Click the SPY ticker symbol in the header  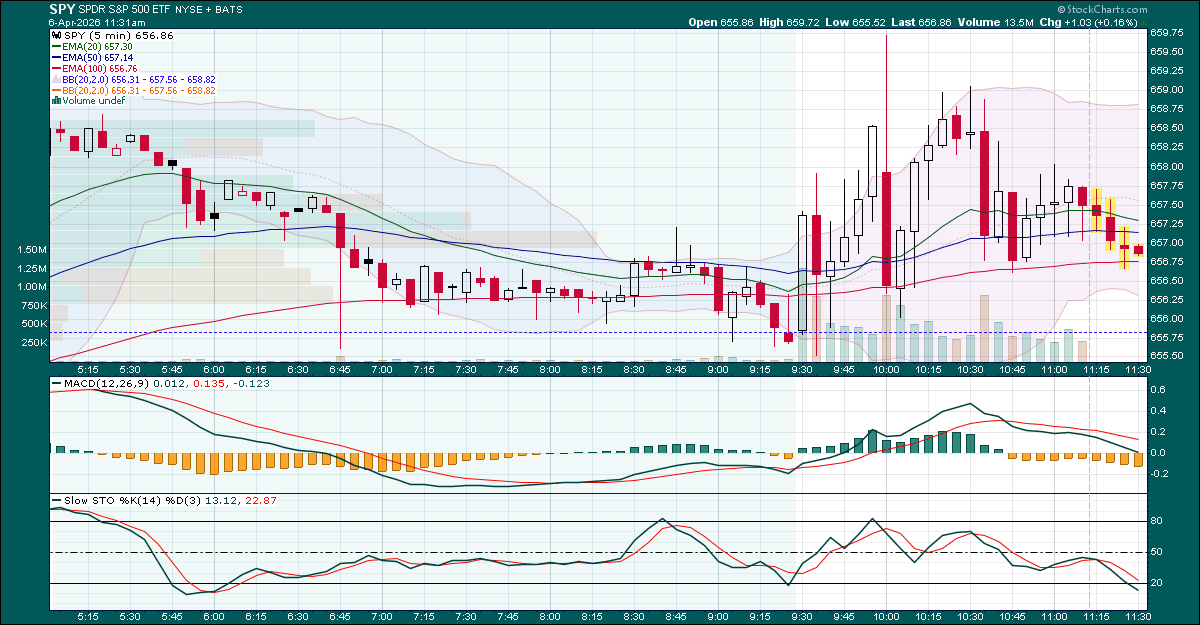pyautogui.click(x=61, y=9)
